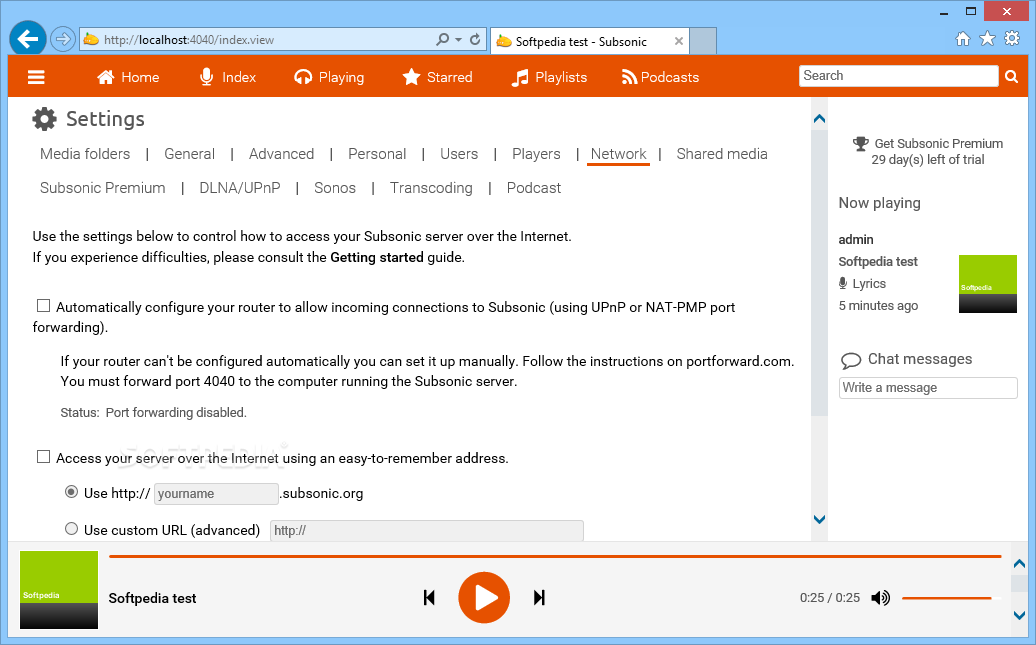The width and height of the screenshot is (1036, 645).
Task: Open the Podcasts page
Action: (x=659, y=77)
